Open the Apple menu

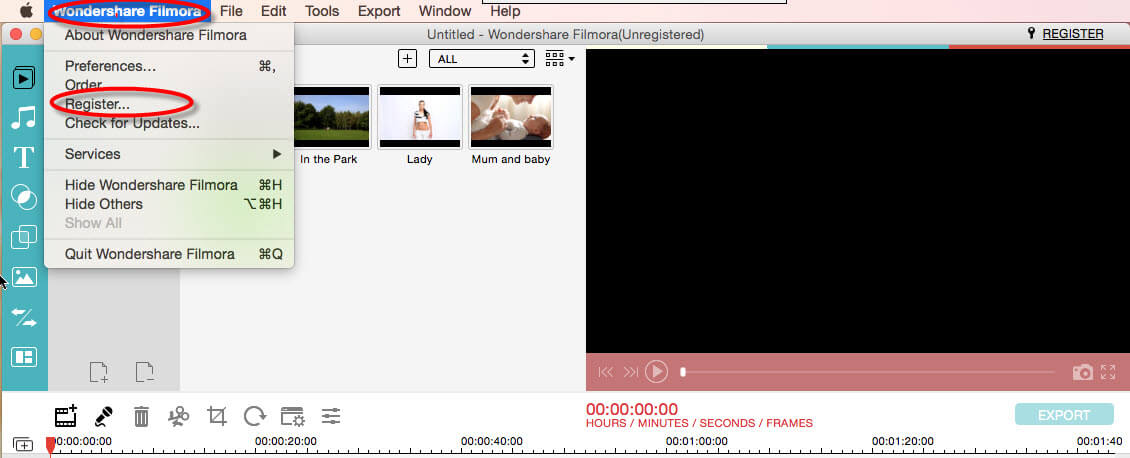26,11
